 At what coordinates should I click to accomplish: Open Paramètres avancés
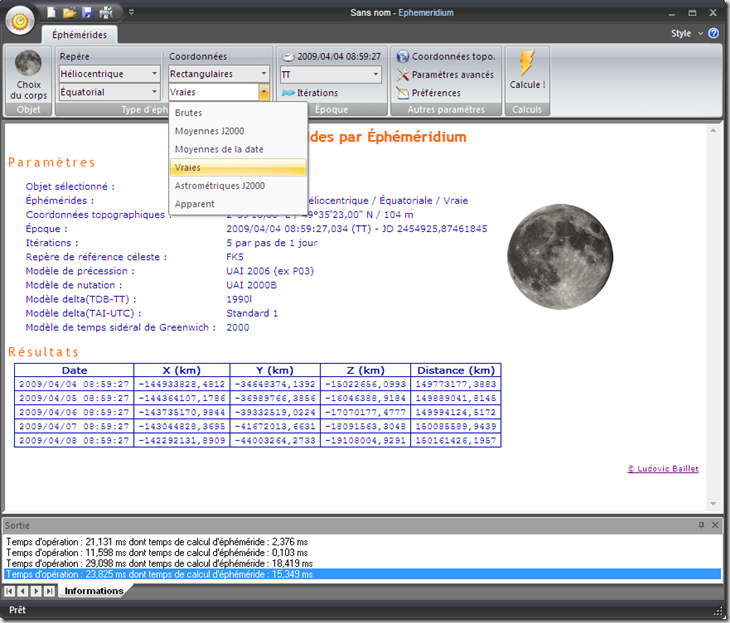(x=445, y=74)
